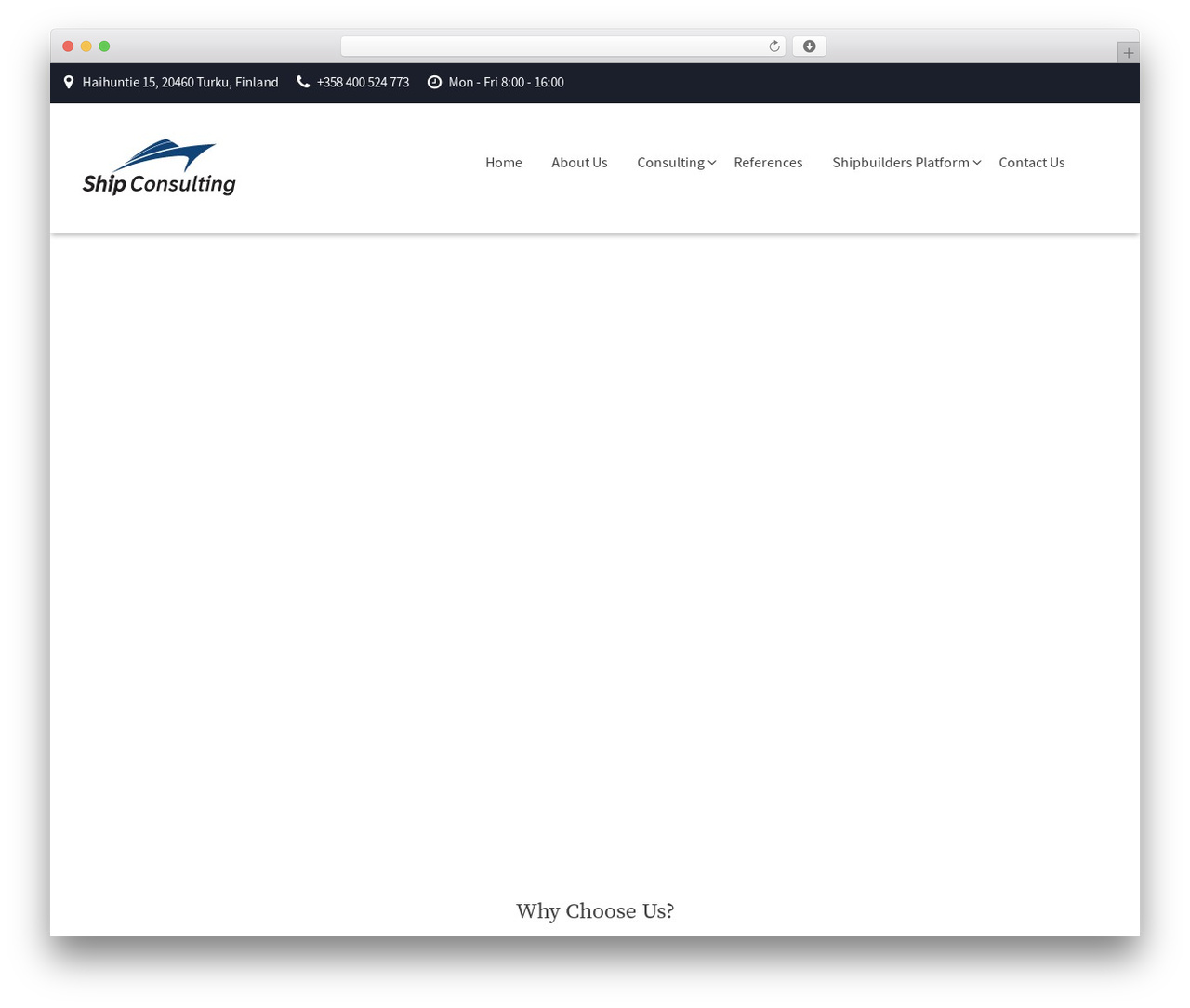1190x1008 pixels.
Task: Click the Ship Consulting logo
Action: [x=159, y=167]
